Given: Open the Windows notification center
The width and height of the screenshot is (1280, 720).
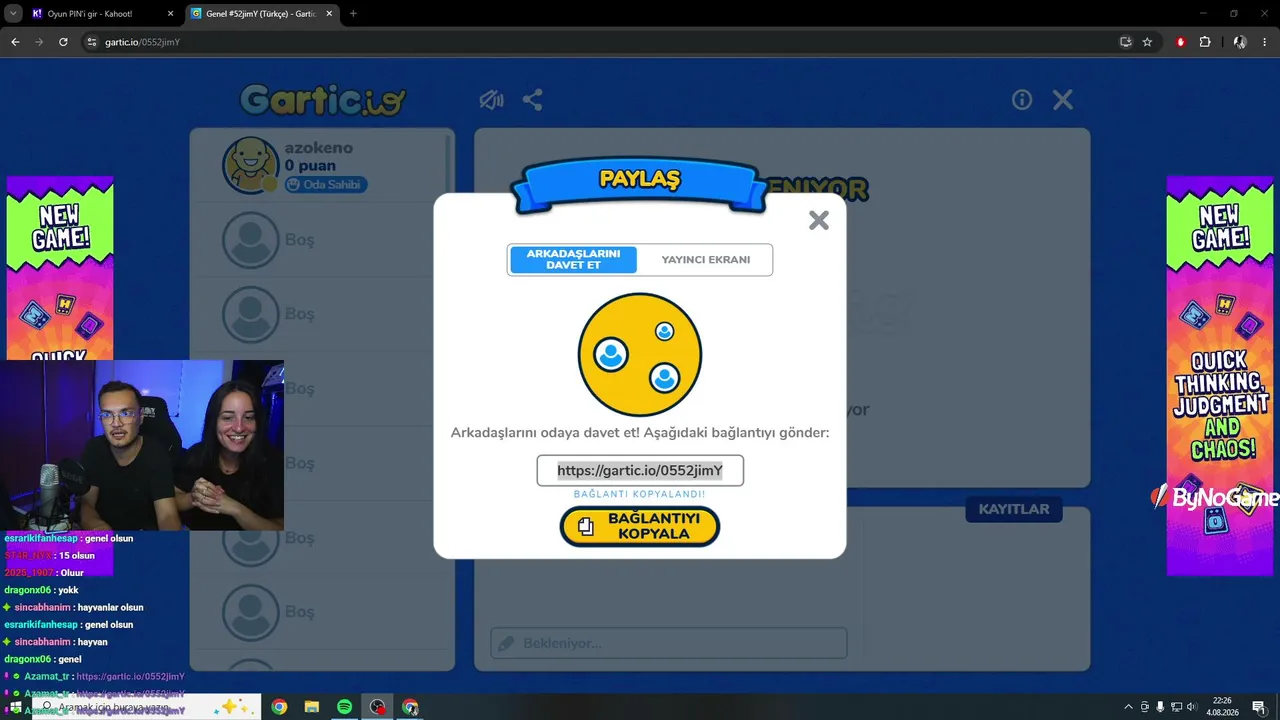Looking at the screenshot, I should click(x=1259, y=707).
